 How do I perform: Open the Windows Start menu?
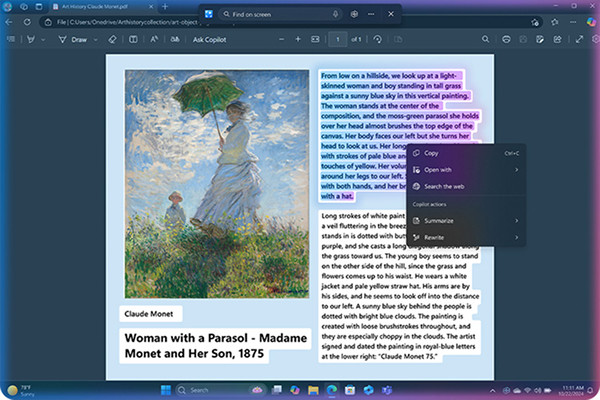[166, 390]
